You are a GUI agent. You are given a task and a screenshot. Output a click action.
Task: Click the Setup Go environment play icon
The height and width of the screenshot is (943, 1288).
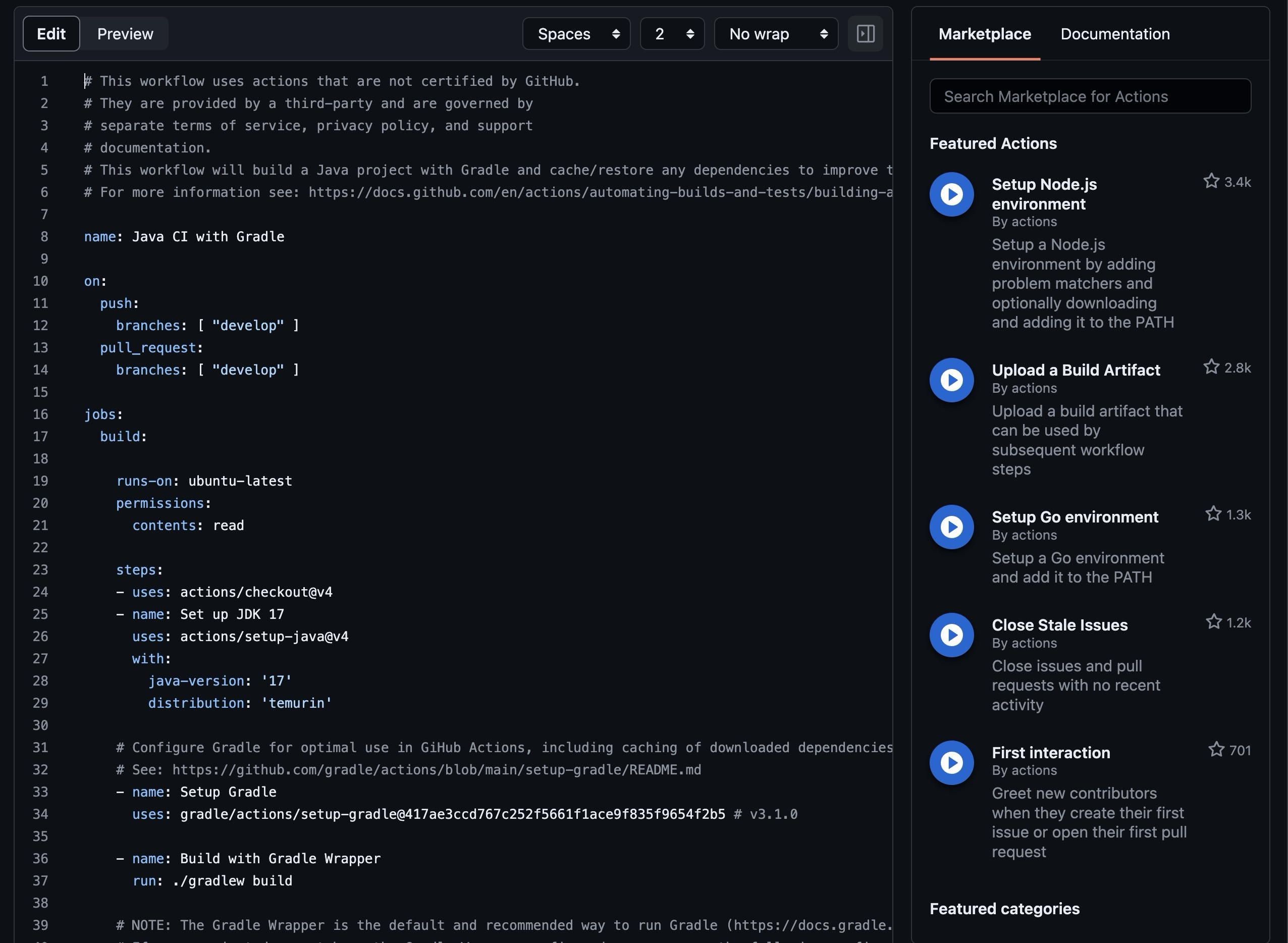tap(951, 527)
